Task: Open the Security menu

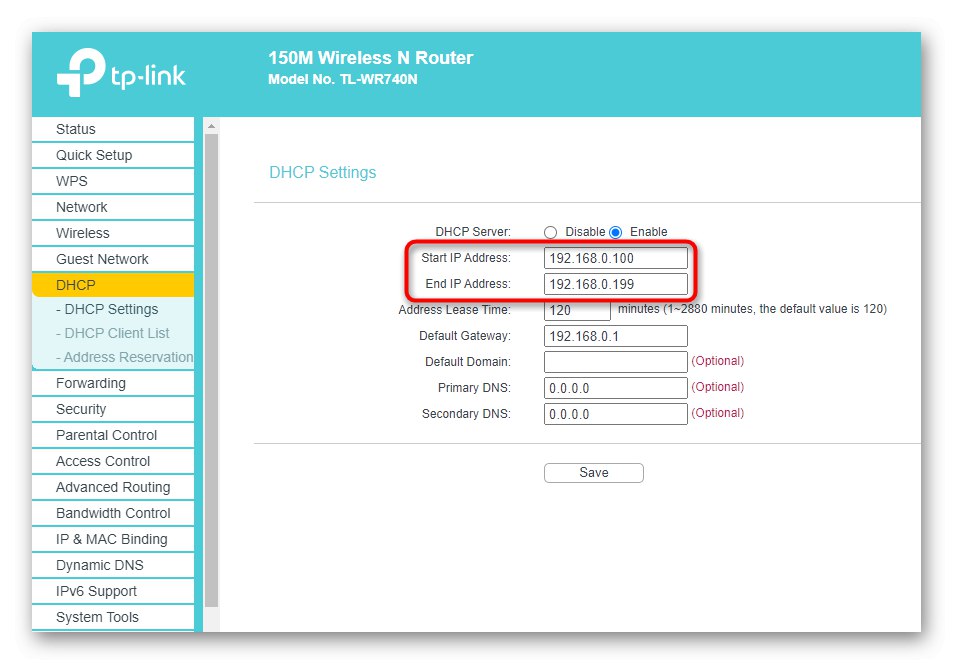Action: pyautogui.click(x=113, y=410)
